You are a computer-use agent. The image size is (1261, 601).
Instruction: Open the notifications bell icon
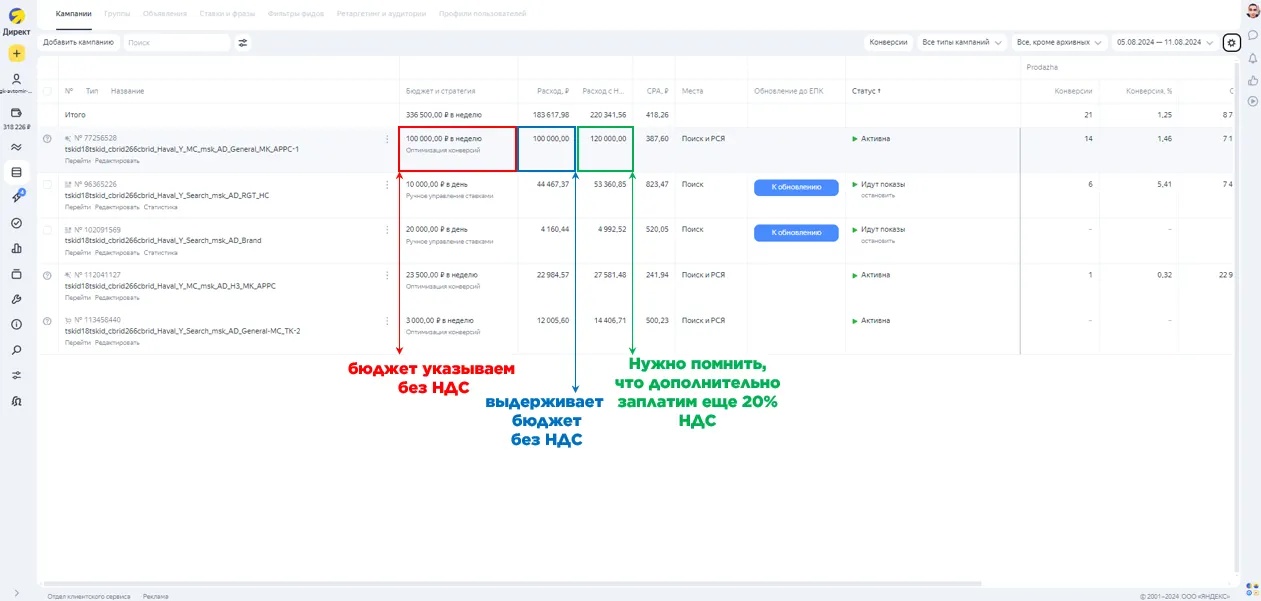coord(1252,57)
